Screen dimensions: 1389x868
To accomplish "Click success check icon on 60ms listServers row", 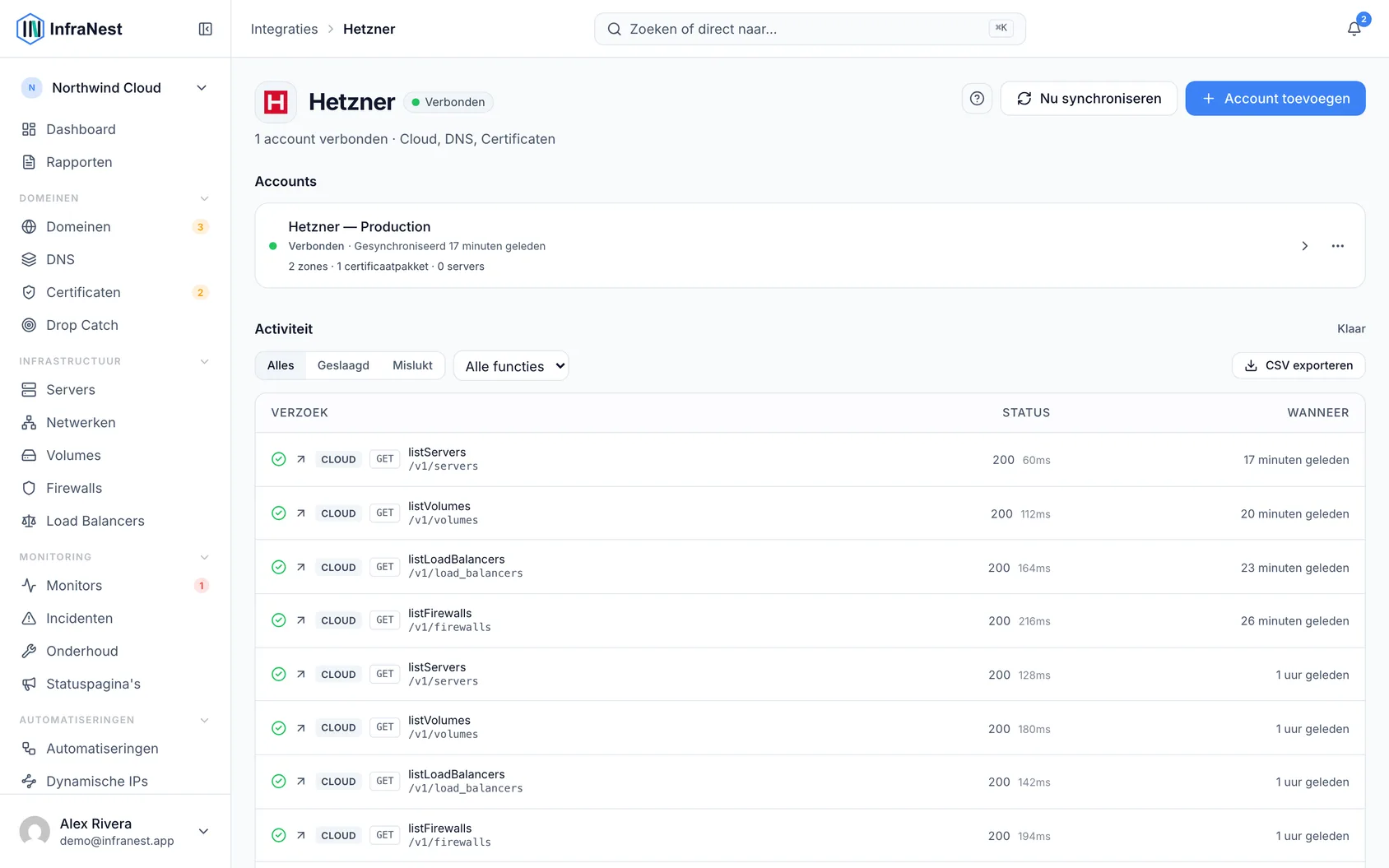I will tap(279, 459).
